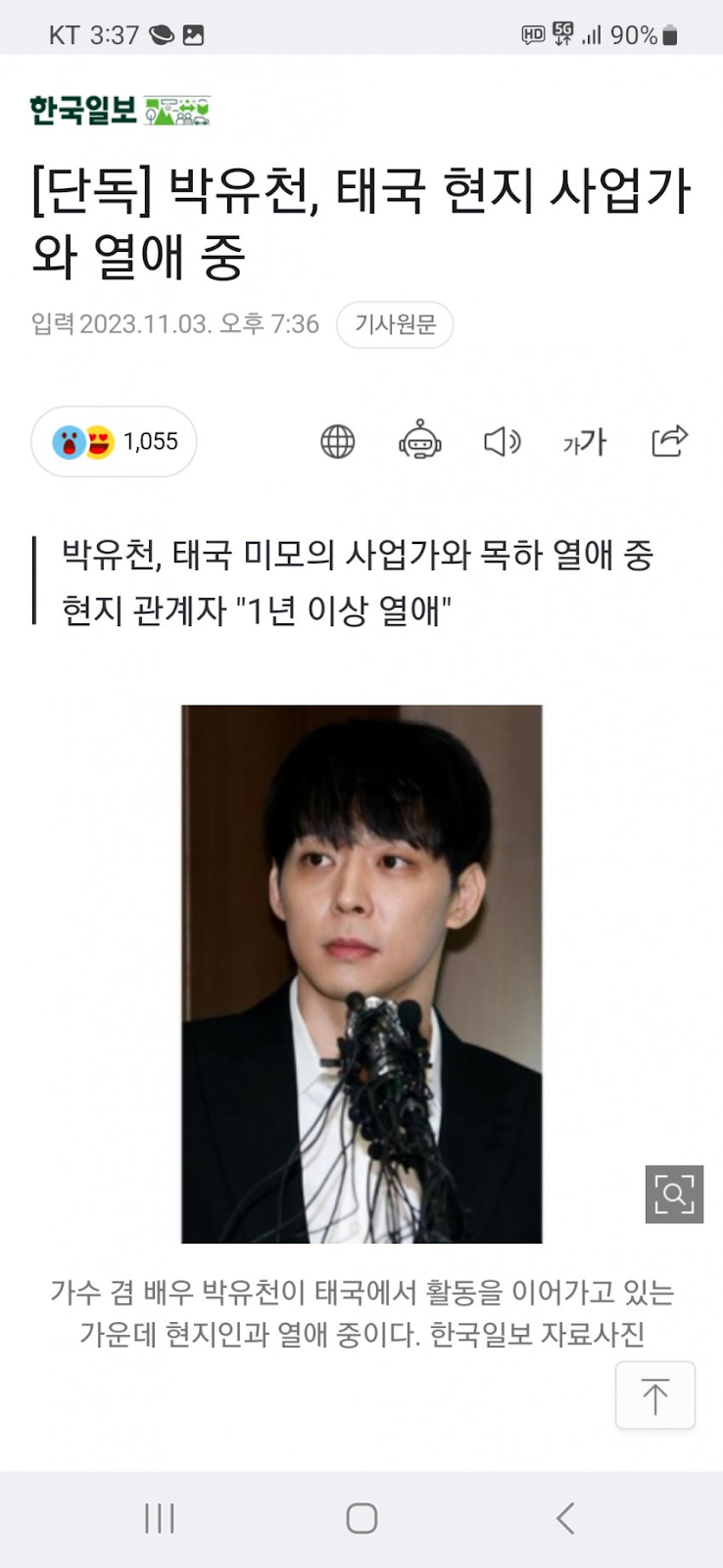This screenshot has height=1568, width=723.
Task: Tap the Android home navigation button
Action: click(361, 1518)
